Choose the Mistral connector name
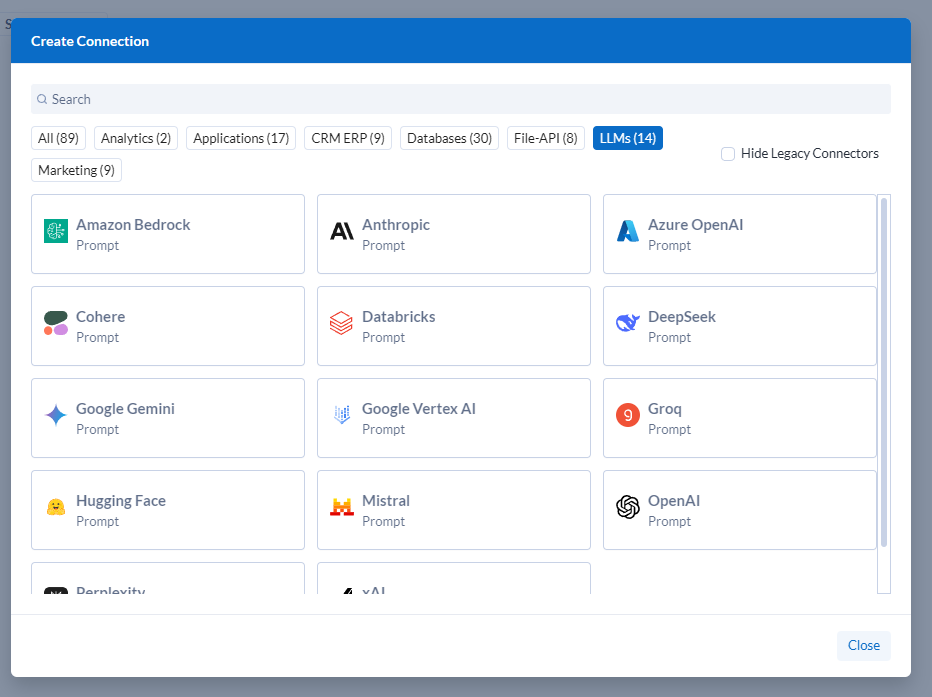Screen dimensions: 932x697 click(x=386, y=501)
